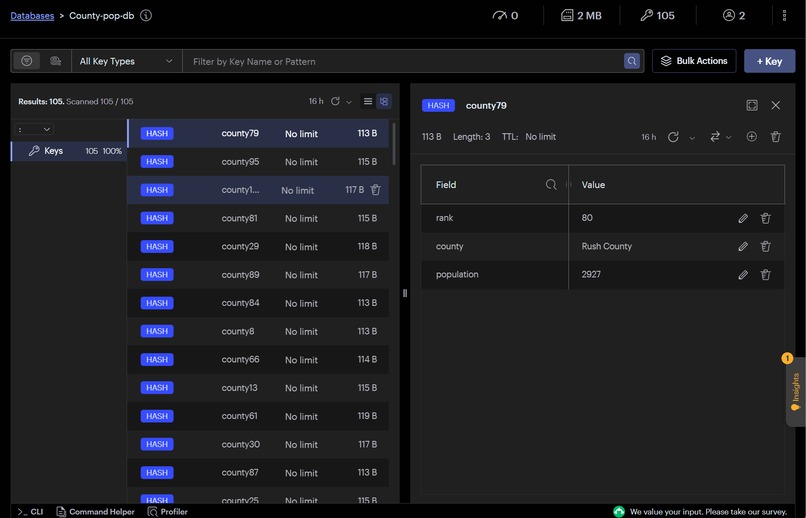Click the value formatter swap icon
This screenshot has height=518, width=806.
[x=715, y=137]
